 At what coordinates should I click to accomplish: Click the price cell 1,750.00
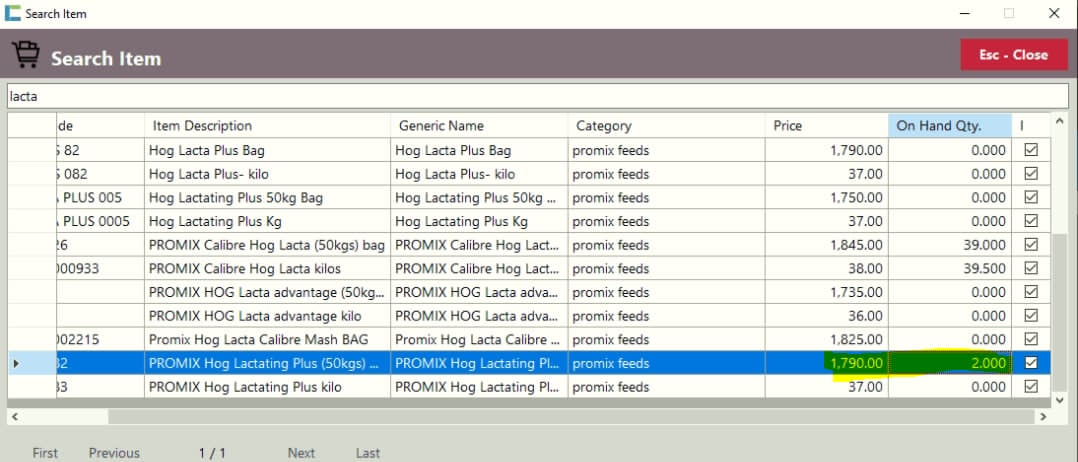coord(826,197)
